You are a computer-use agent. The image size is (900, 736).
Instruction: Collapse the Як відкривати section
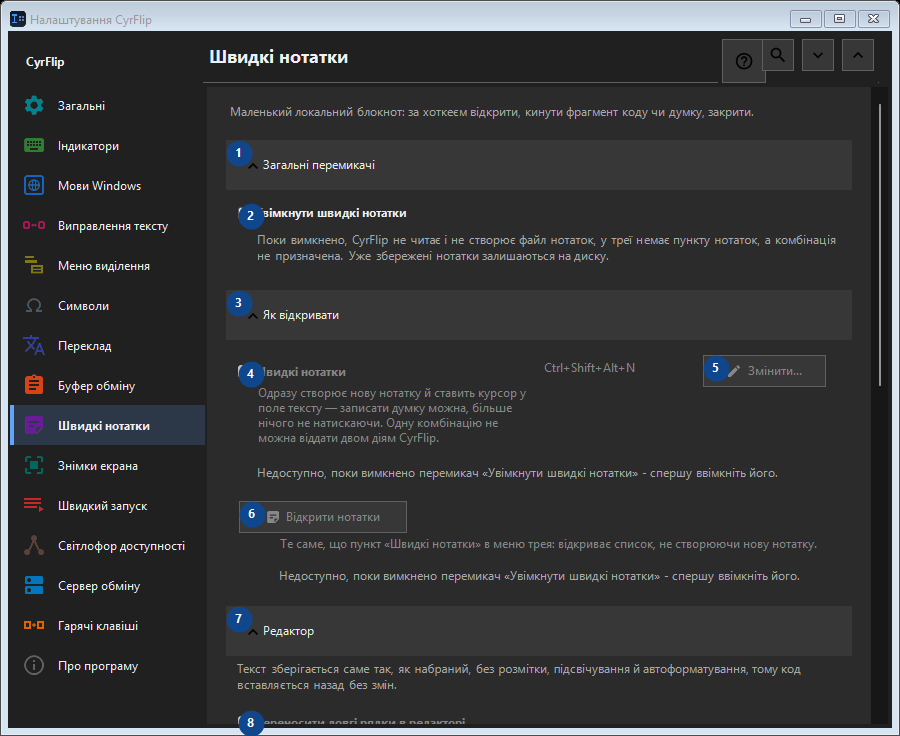click(x=538, y=315)
